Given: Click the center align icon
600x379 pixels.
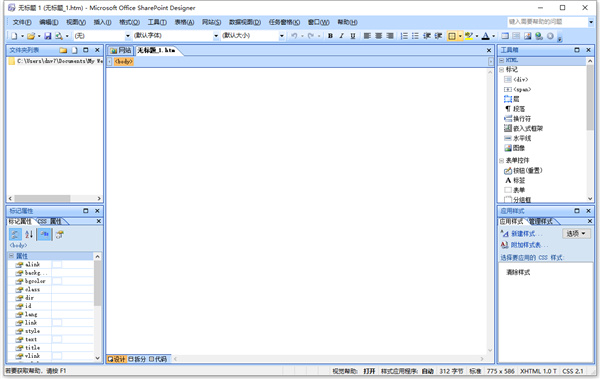Looking at the screenshot, I should click(378, 36).
